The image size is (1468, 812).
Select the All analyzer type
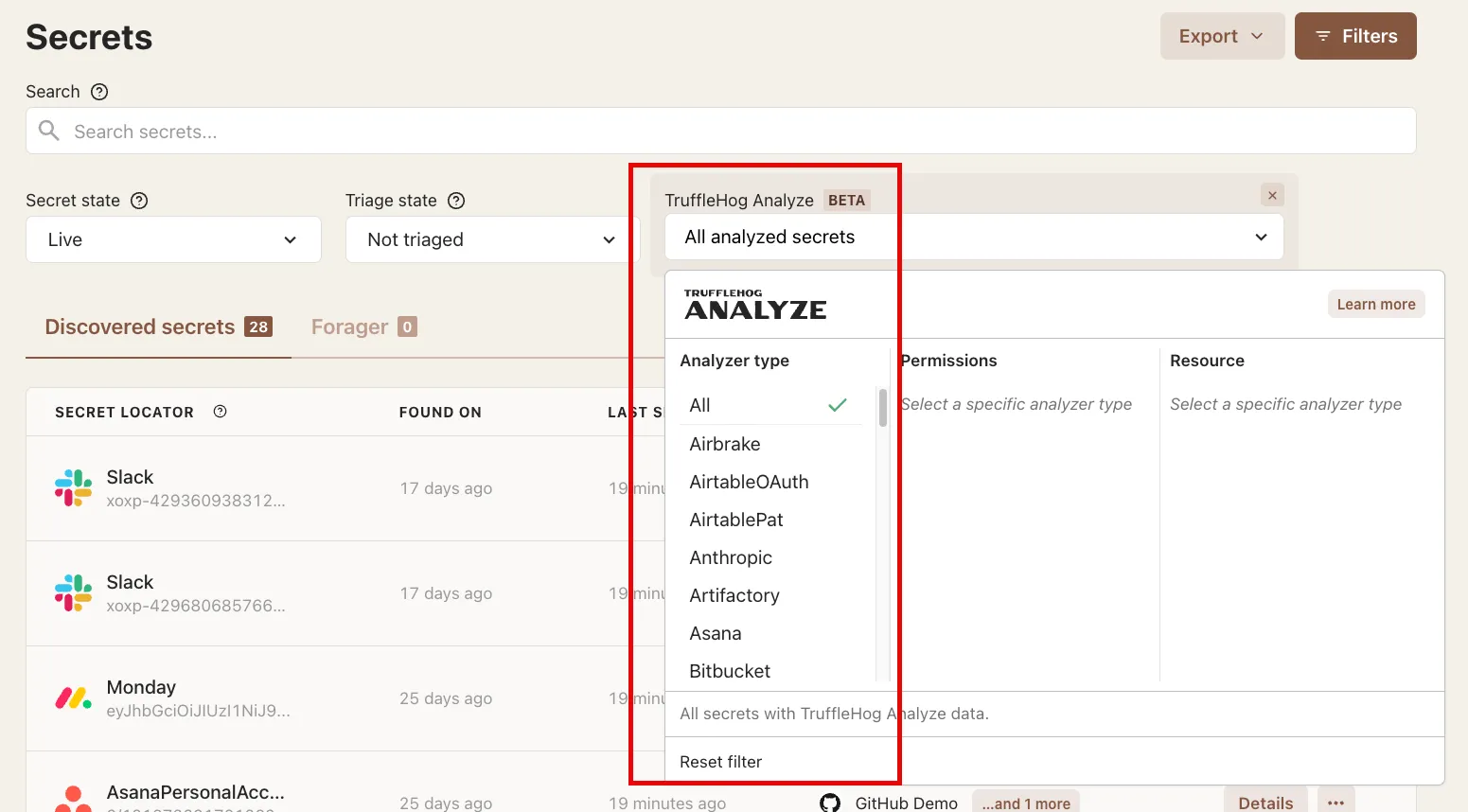point(770,405)
